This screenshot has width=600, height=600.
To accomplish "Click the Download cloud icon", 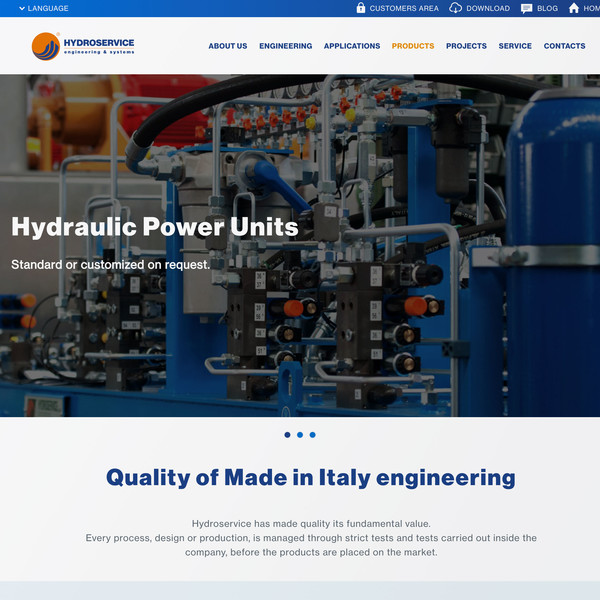I will 455,8.
